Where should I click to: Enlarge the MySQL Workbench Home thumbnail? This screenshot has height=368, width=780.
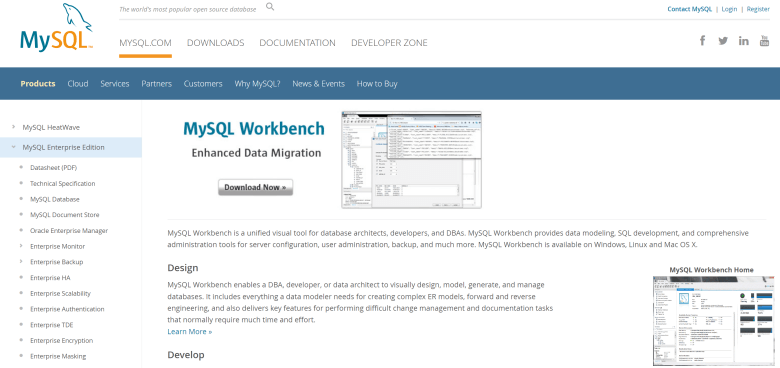click(x=713, y=321)
